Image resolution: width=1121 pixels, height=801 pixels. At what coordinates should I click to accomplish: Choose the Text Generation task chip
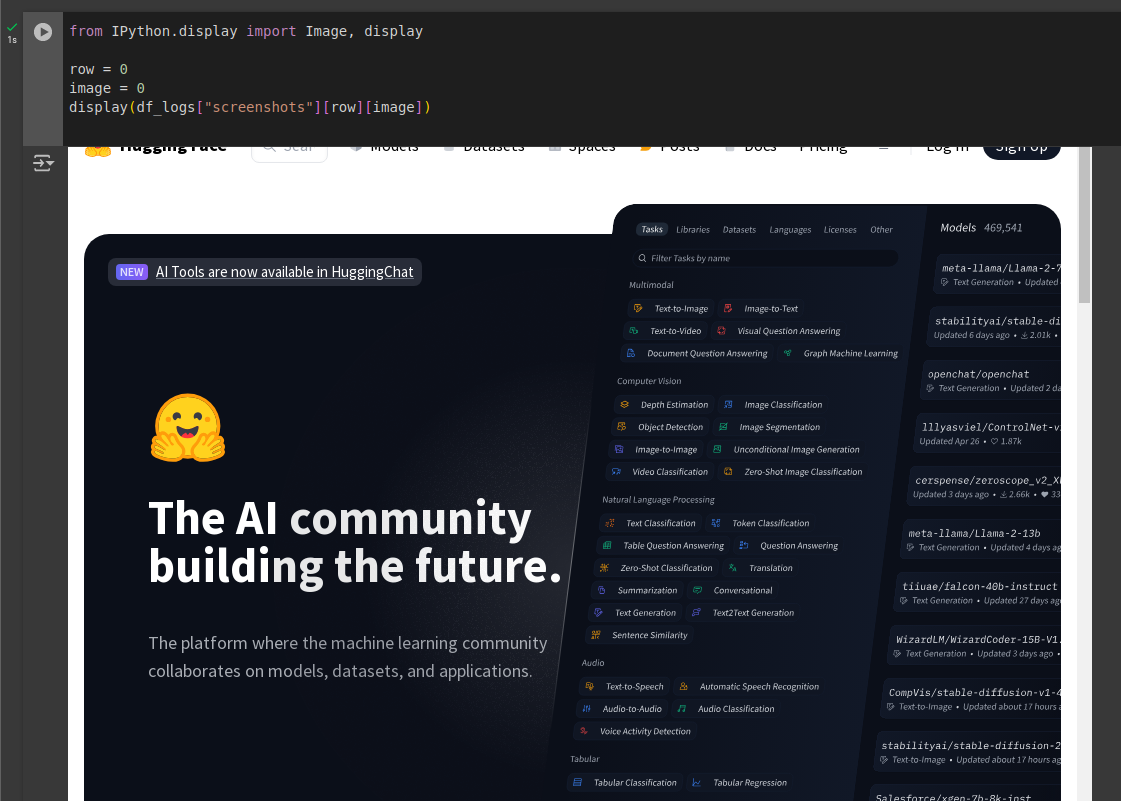(635, 612)
